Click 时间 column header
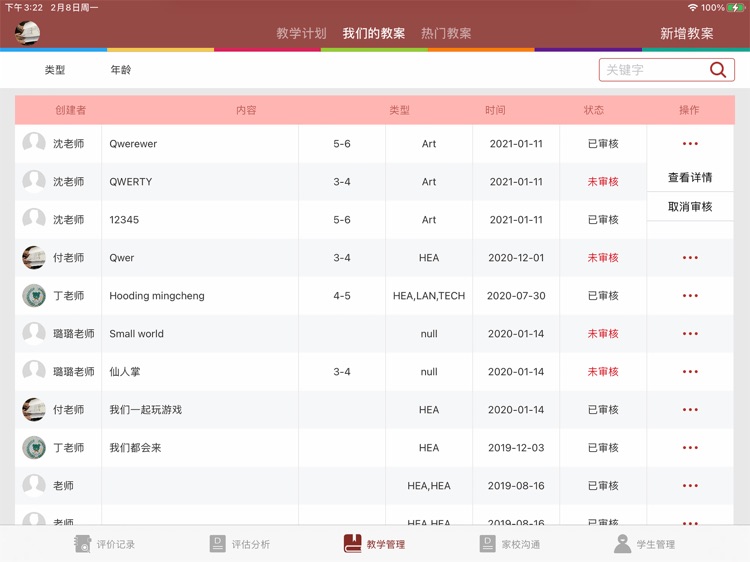Image resolution: width=750 pixels, height=562 pixels. [495, 110]
